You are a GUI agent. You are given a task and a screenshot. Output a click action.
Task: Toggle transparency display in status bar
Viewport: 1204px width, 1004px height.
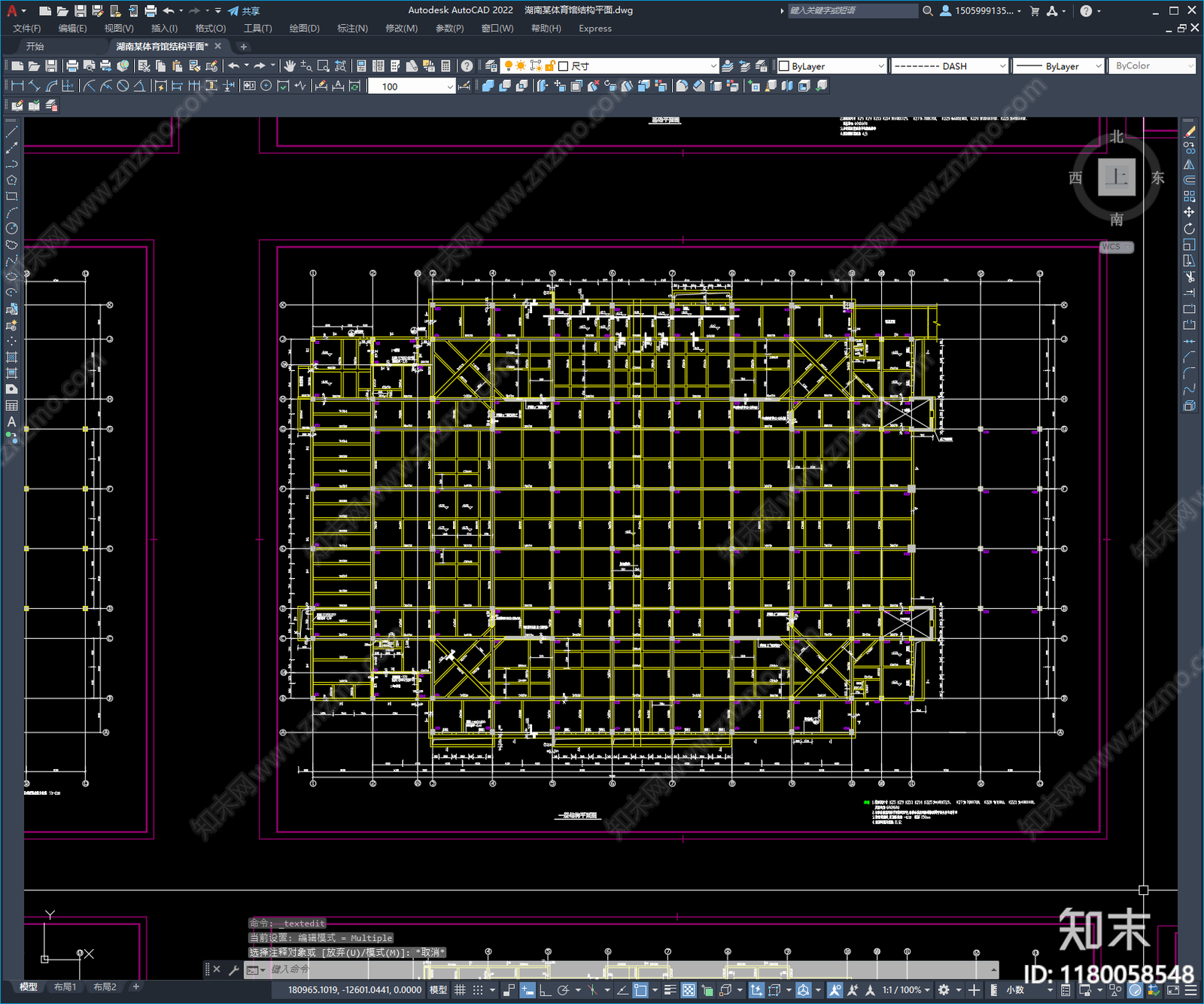point(689,990)
